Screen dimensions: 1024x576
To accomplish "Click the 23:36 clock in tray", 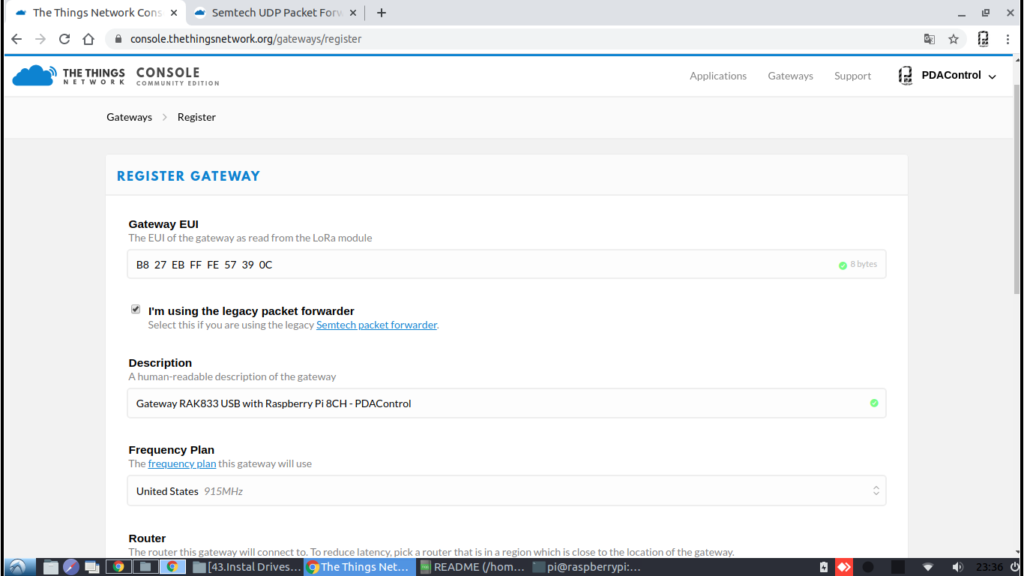I will point(989,567).
